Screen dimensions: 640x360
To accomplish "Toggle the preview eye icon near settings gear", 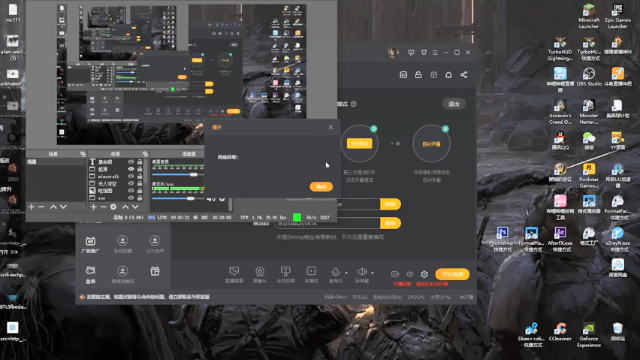I will 410,274.
